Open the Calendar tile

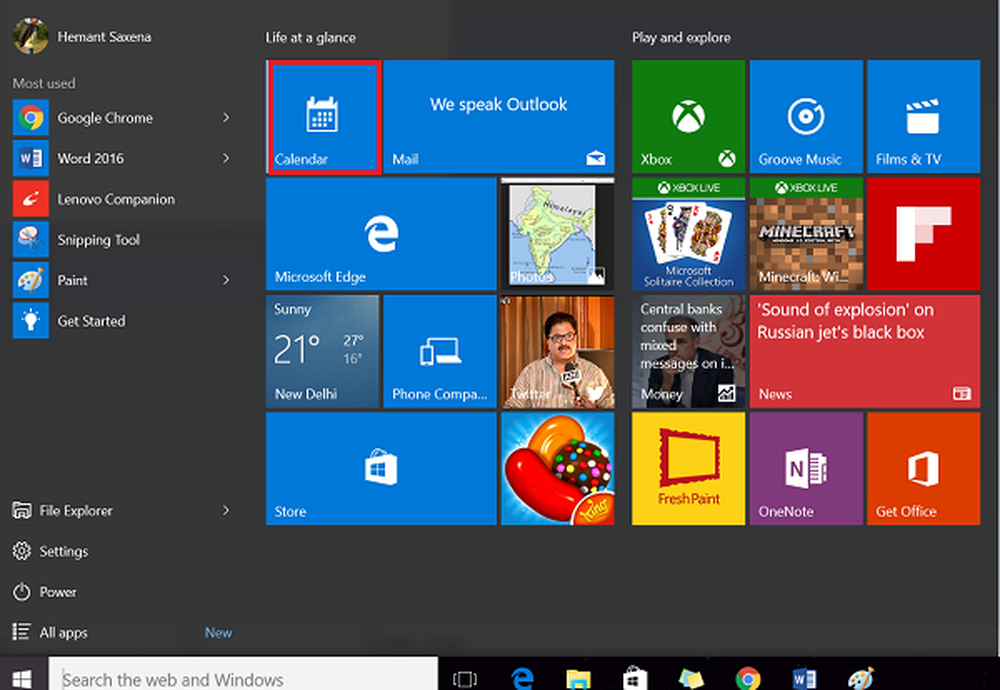tap(322, 116)
